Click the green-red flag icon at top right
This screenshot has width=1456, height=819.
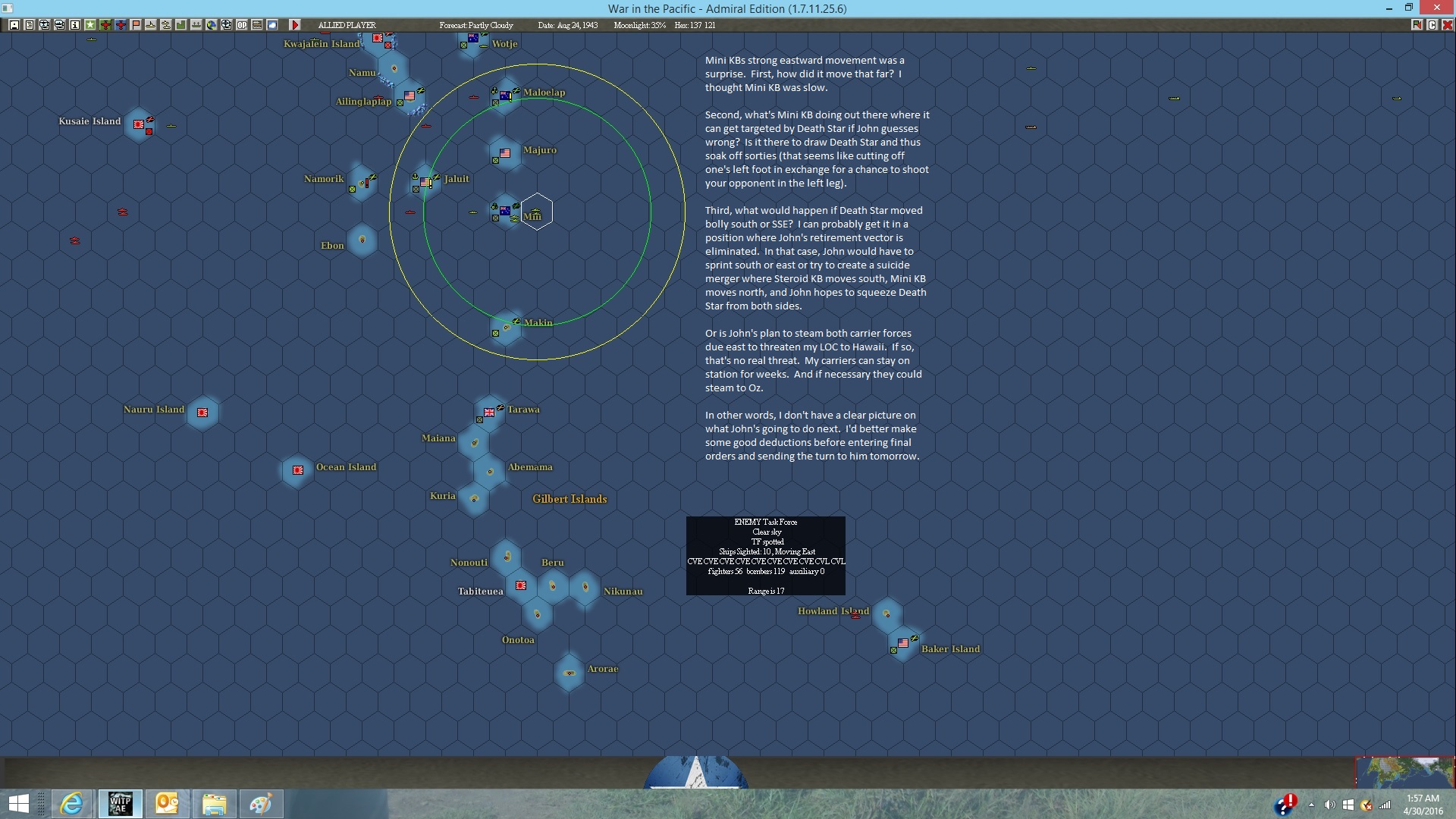[x=1417, y=25]
